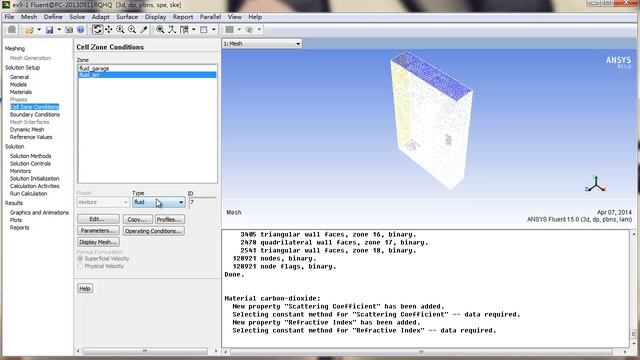
Task: Expand the Open file dropdown arrow
Action: click(x=39, y=30)
